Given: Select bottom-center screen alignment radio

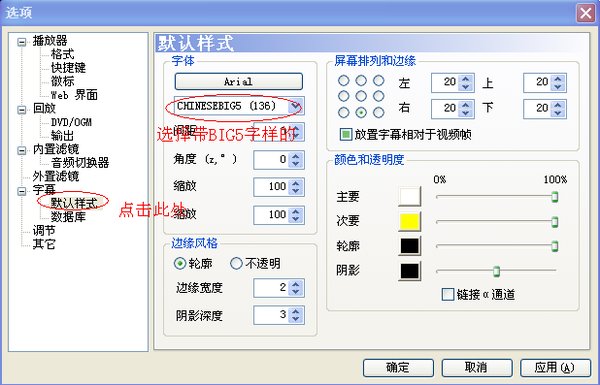Looking at the screenshot, I should [361, 113].
